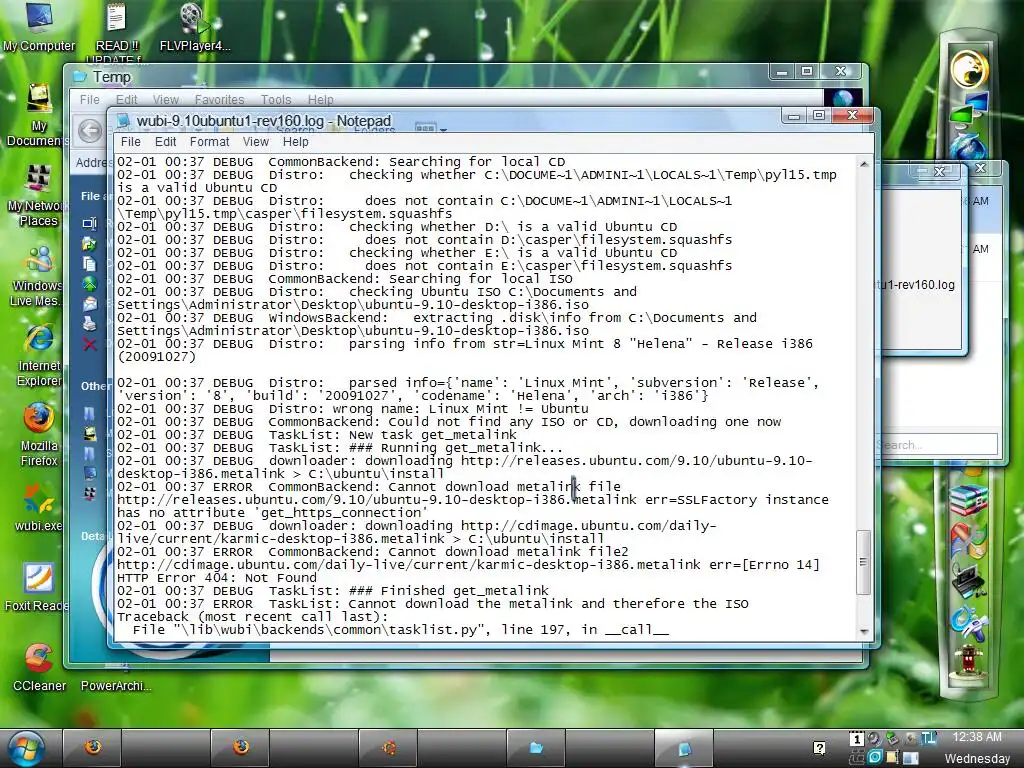The height and width of the screenshot is (768, 1024).
Task: Open Notepad's Help menu
Action: tap(295, 142)
